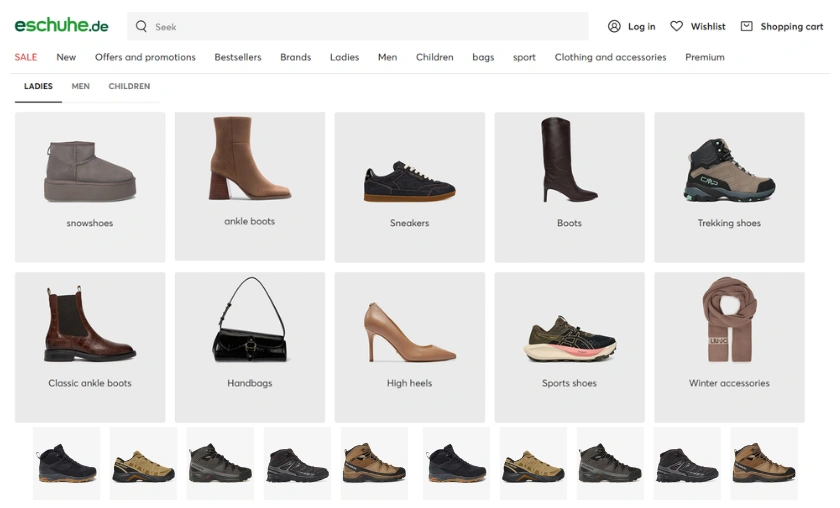Open the Sneakers category card
840x508 pixels.
tap(410, 187)
